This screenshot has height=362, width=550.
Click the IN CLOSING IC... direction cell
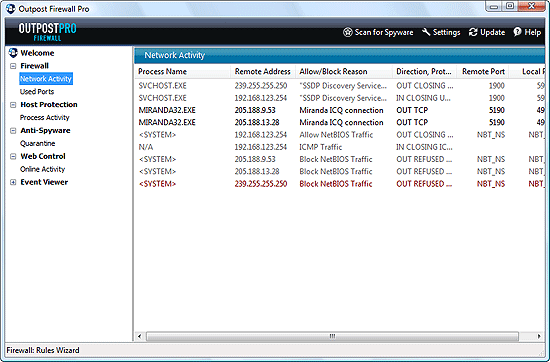point(424,147)
